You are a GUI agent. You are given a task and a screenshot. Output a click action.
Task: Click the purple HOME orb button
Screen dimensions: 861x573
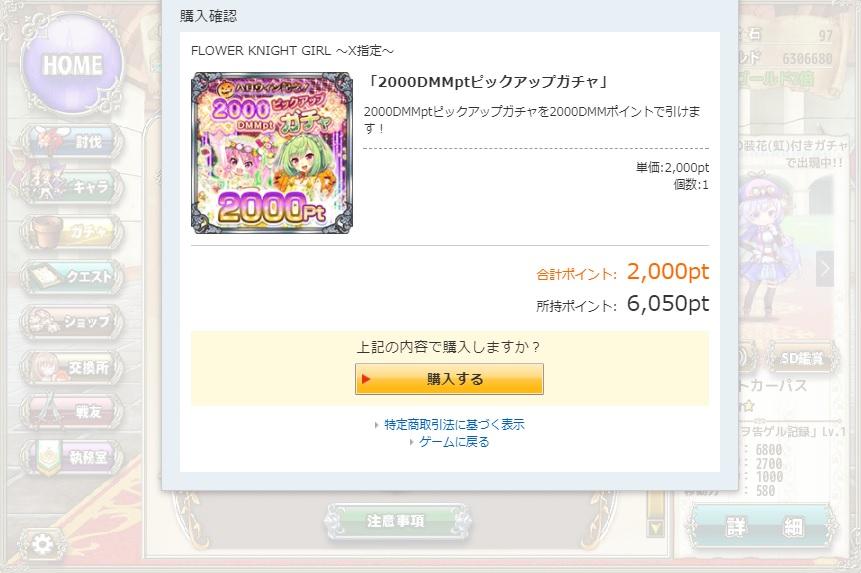(71, 64)
